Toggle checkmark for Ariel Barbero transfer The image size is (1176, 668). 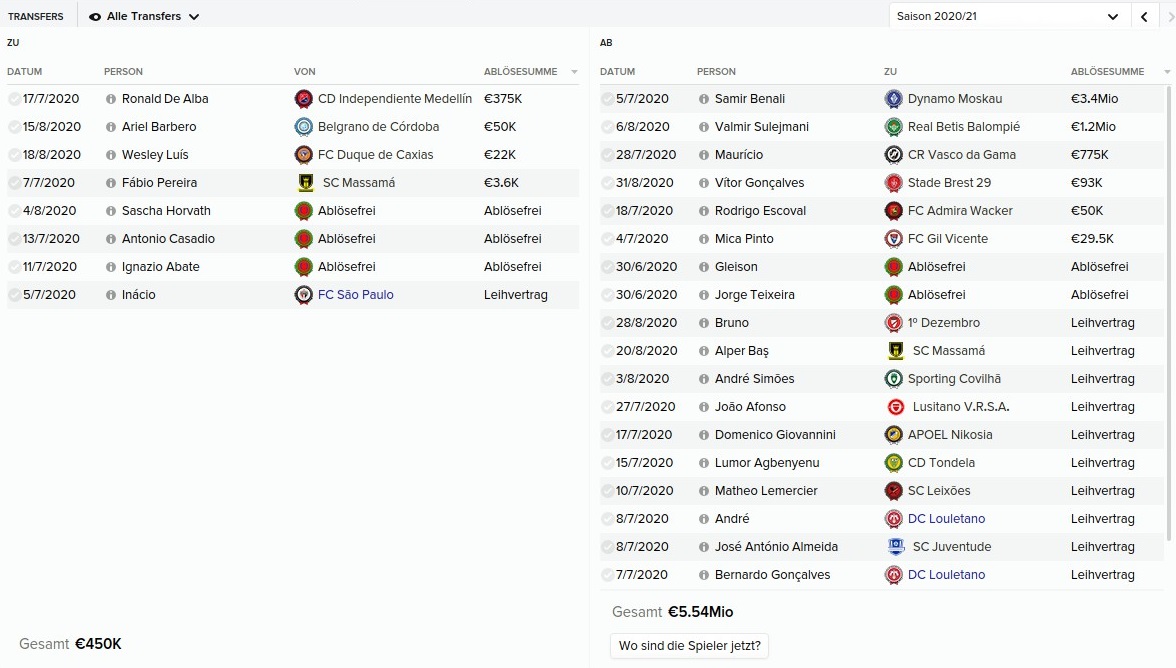[14, 127]
